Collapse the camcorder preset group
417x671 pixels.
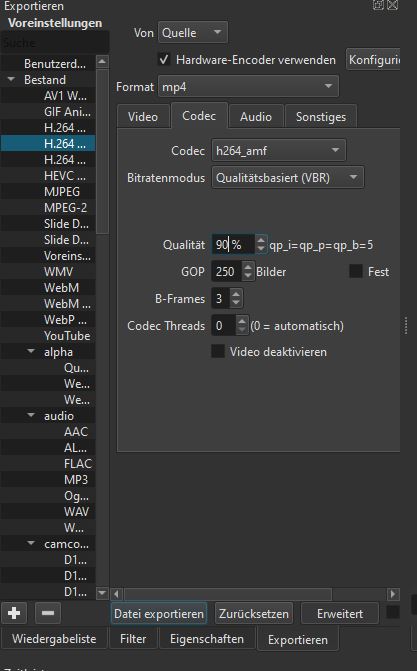click(31, 543)
